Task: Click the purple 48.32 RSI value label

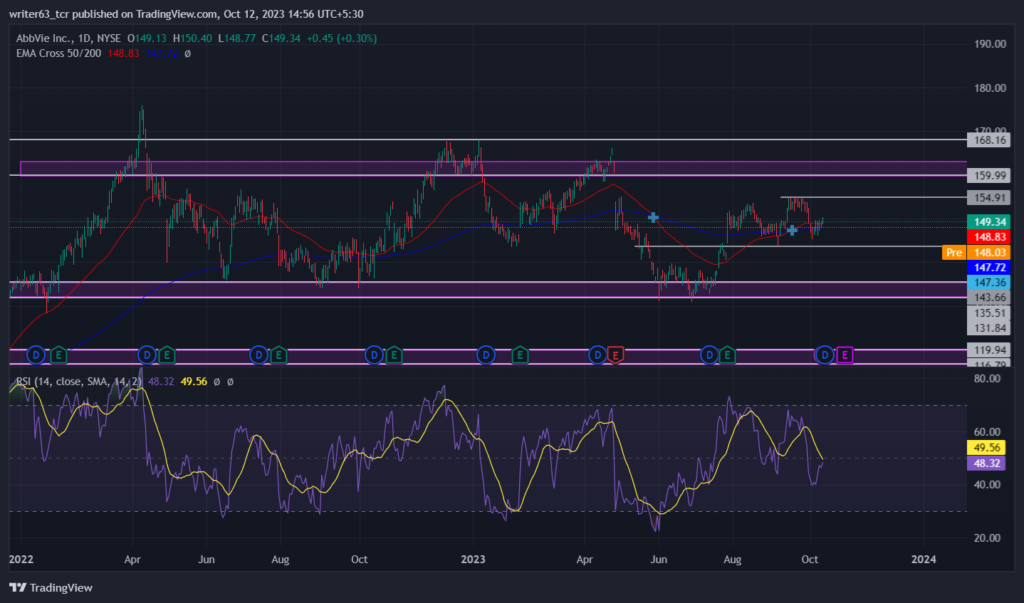Action: (986, 463)
